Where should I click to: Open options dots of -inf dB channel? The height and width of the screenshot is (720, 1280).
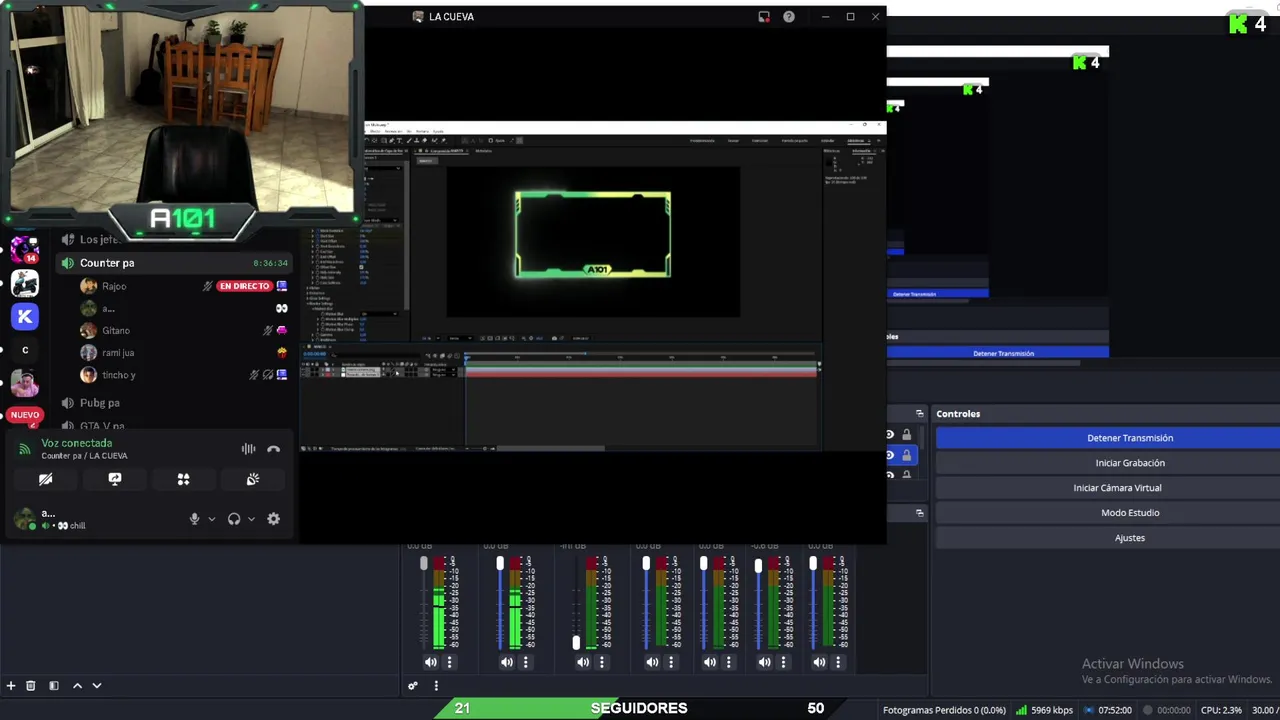(x=601, y=662)
